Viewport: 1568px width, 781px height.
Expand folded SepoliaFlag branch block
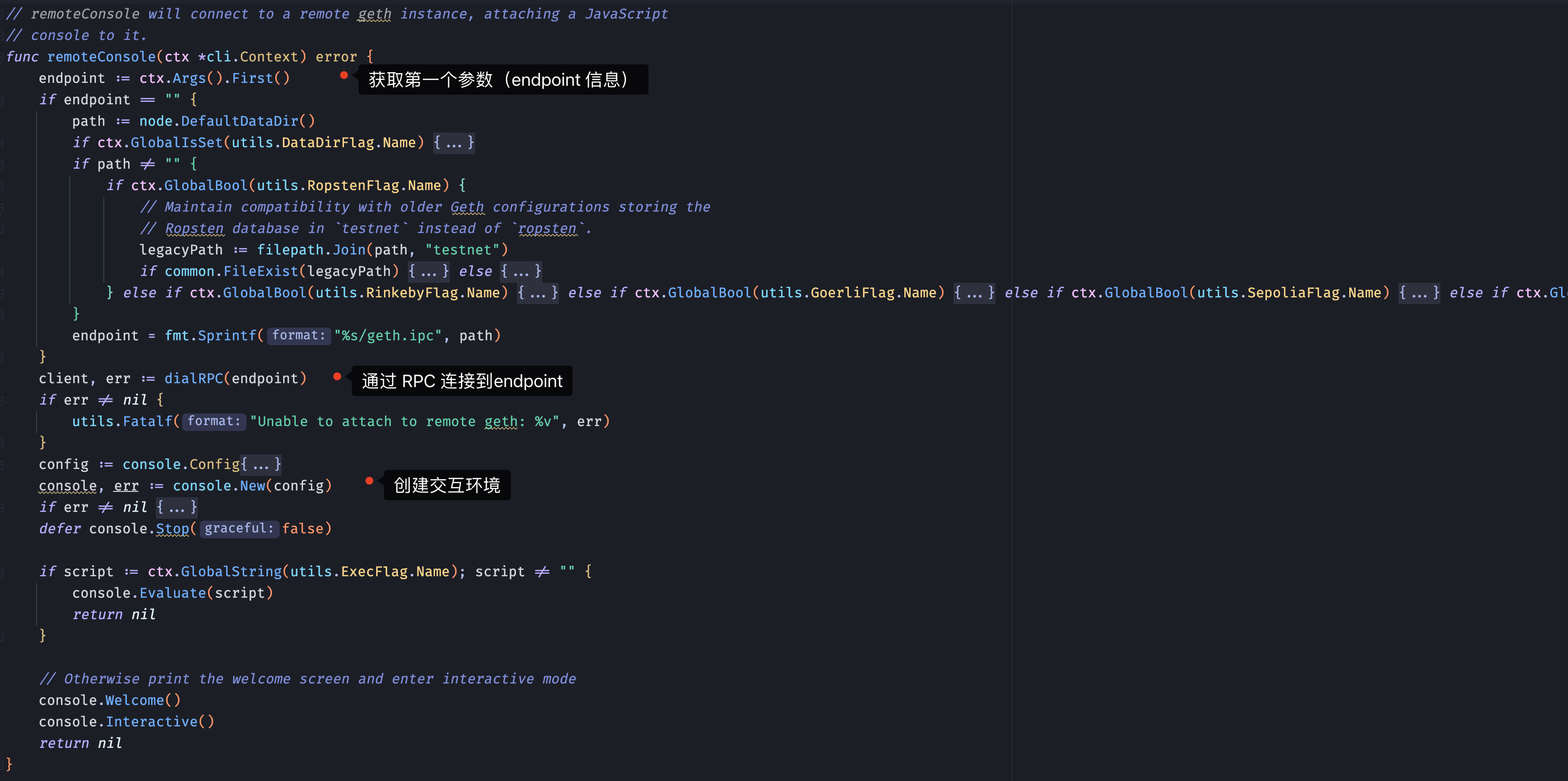pyautogui.click(x=1419, y=293)
